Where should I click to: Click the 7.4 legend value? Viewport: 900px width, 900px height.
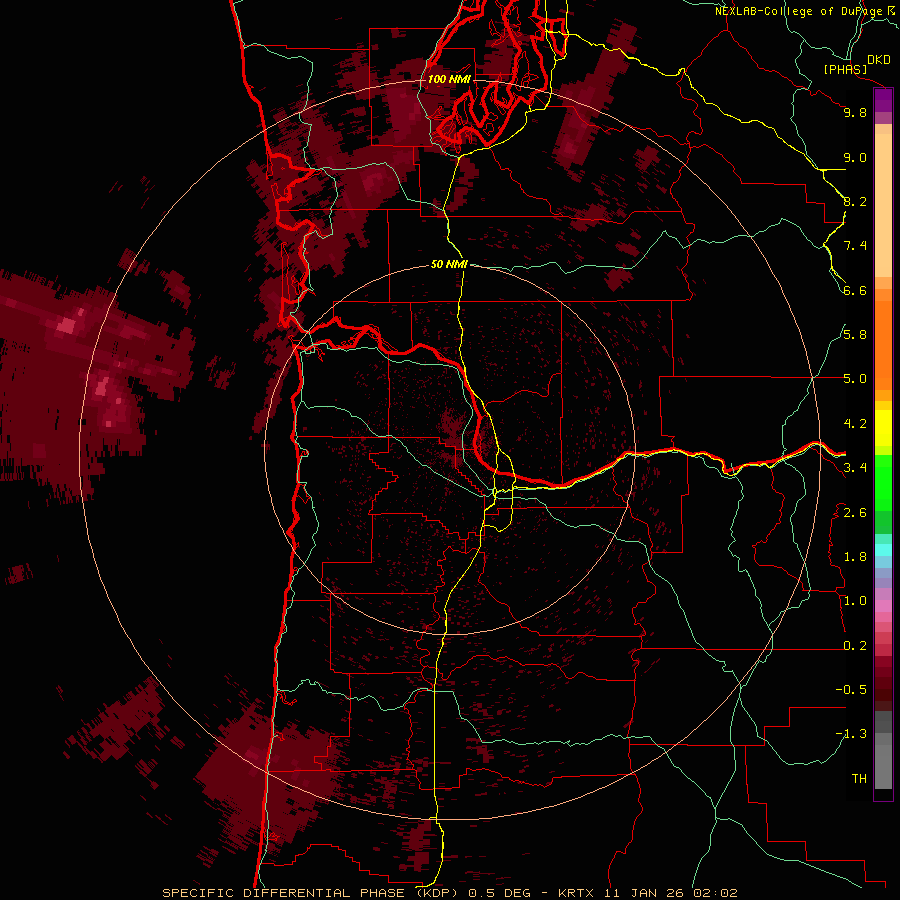coord(855,246)
